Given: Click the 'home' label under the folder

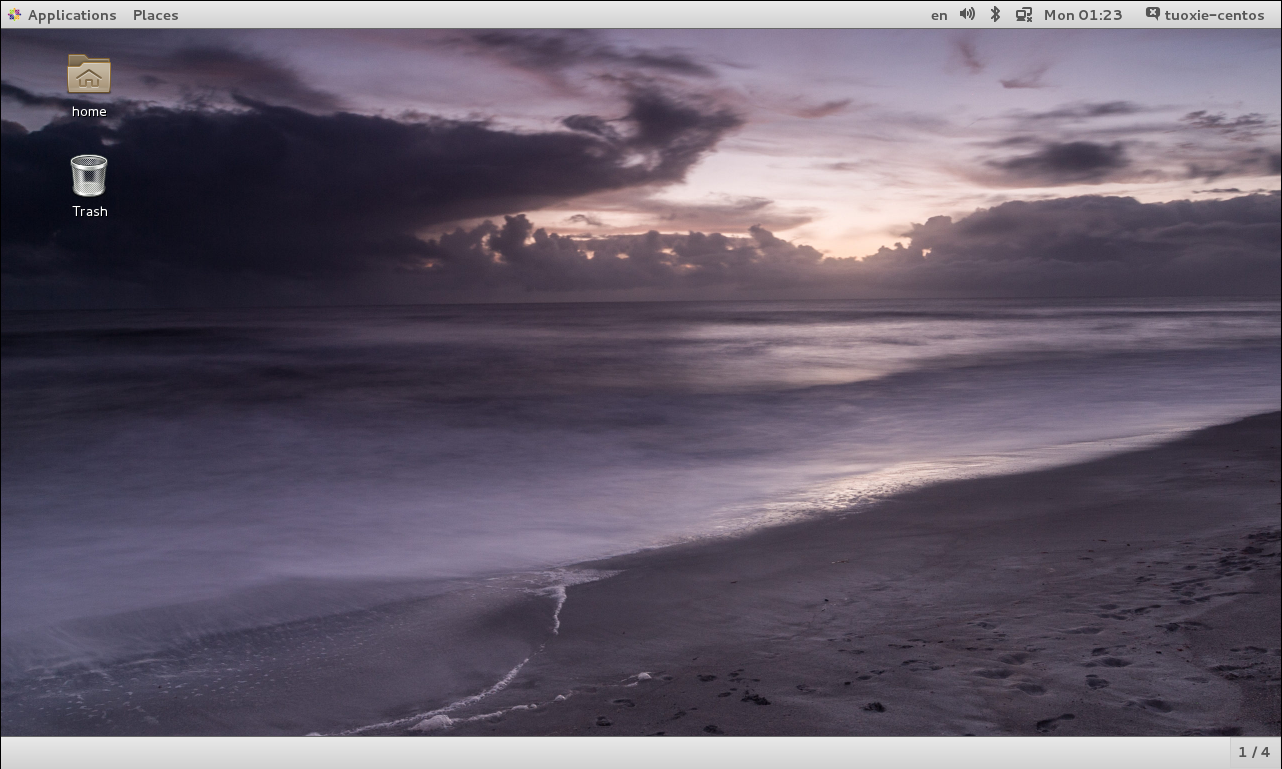Looking at the screenshot, I should [89, 111].
